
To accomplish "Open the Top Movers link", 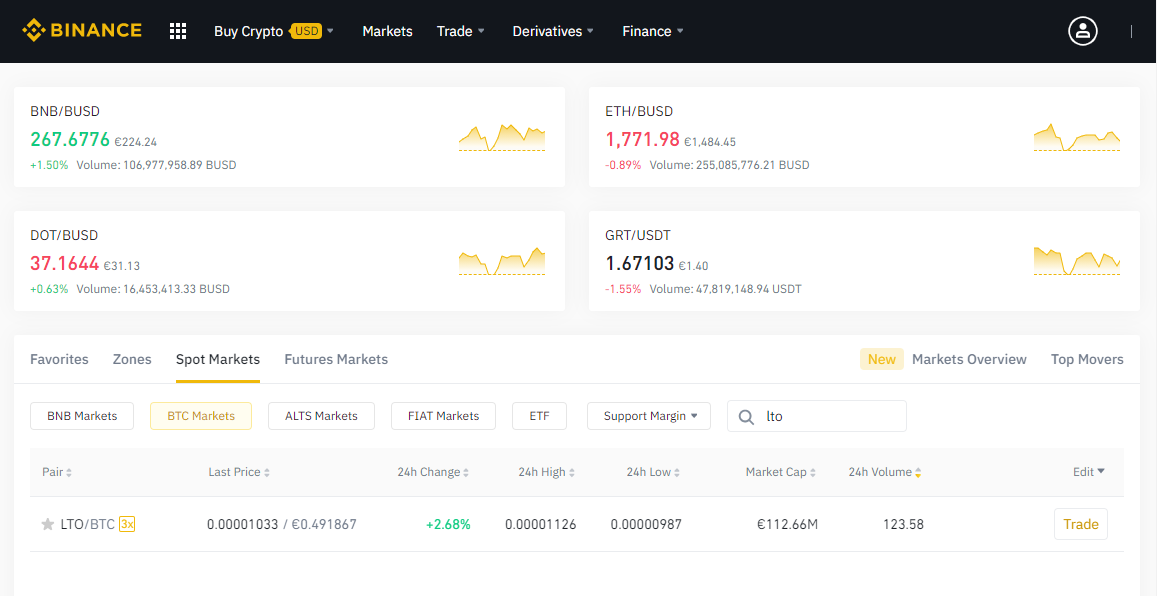I will point(1087,359).
